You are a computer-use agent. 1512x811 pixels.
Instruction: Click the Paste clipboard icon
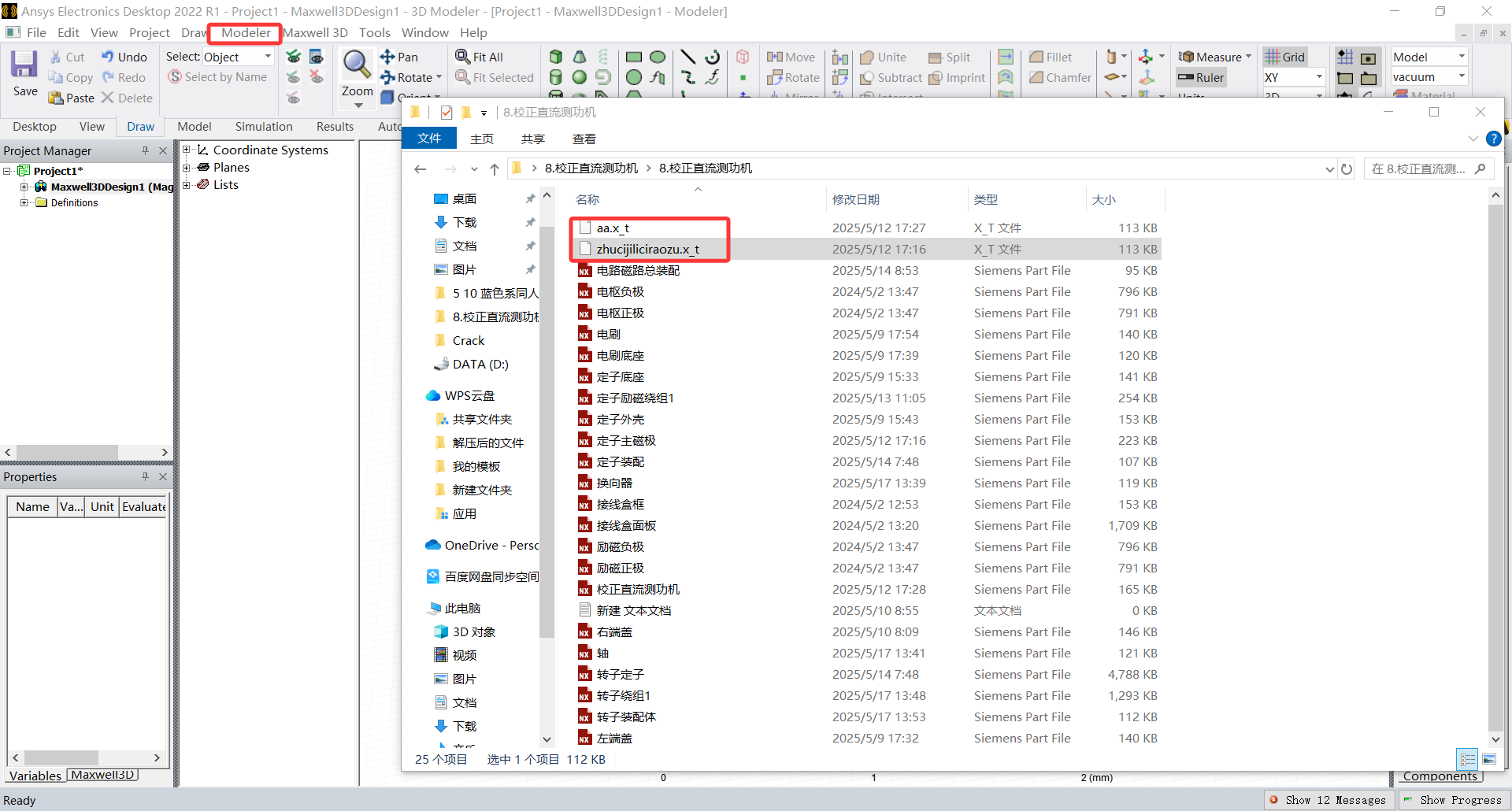click(x=55, y=98)
